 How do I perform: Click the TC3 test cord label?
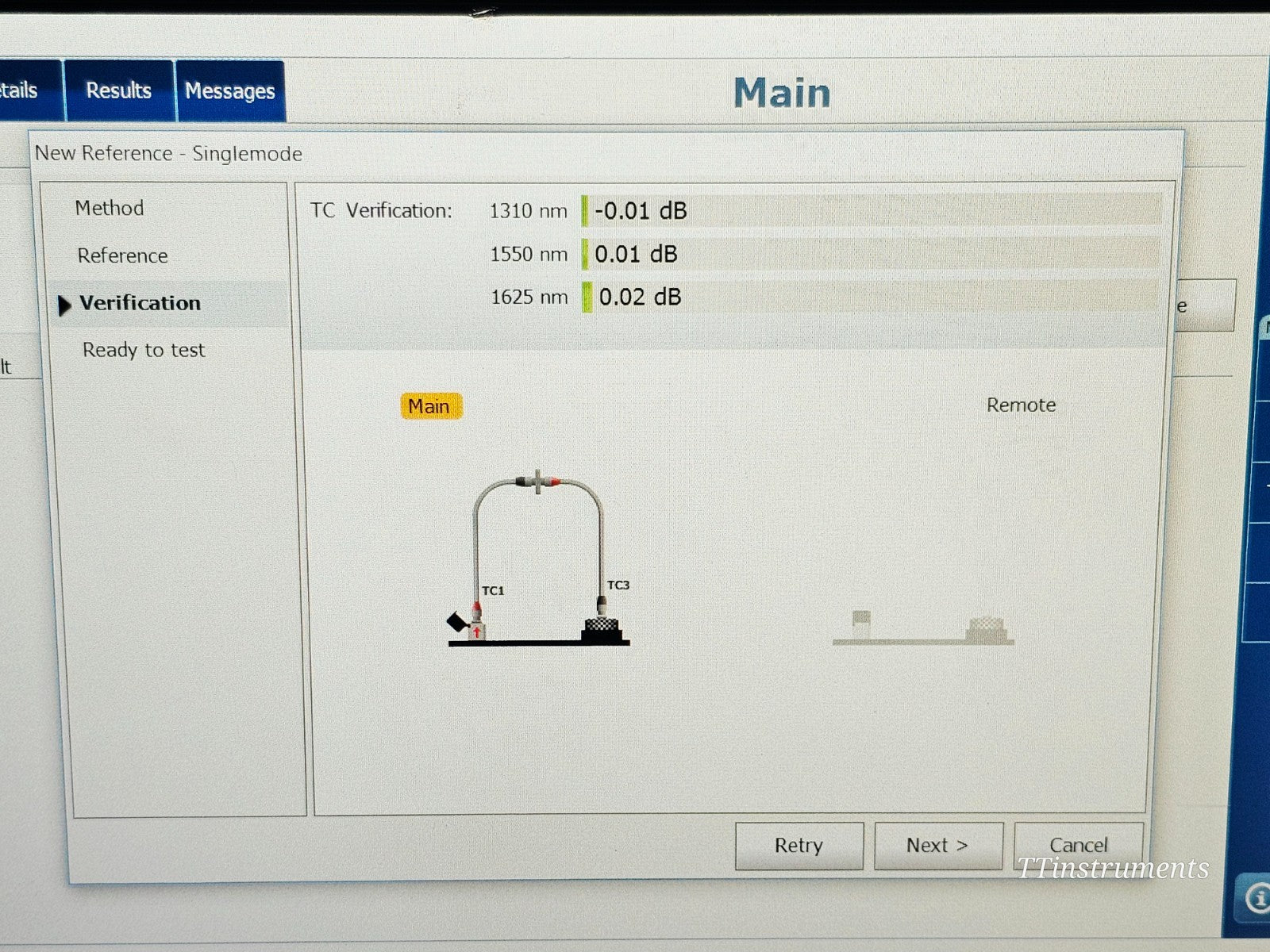[618, 585]
